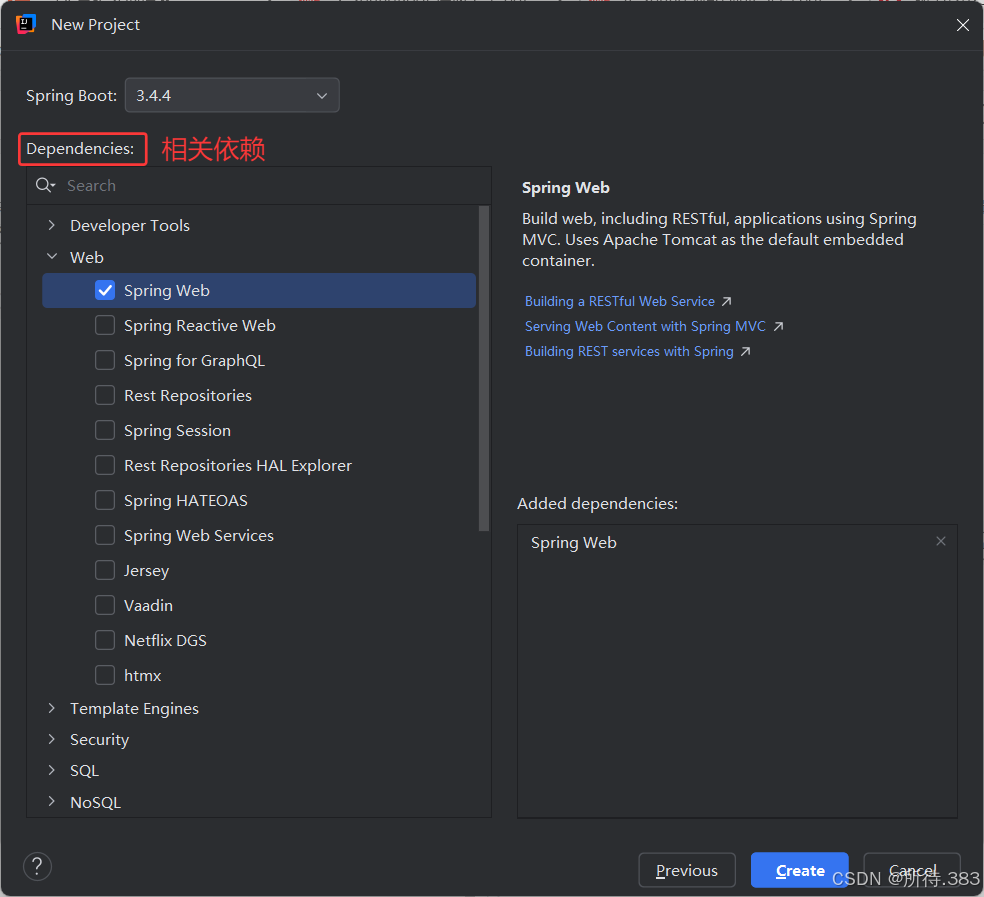This screenshot has height=897, width=984.
Task: Select the Spring Session row label
Action: (177, 431)
